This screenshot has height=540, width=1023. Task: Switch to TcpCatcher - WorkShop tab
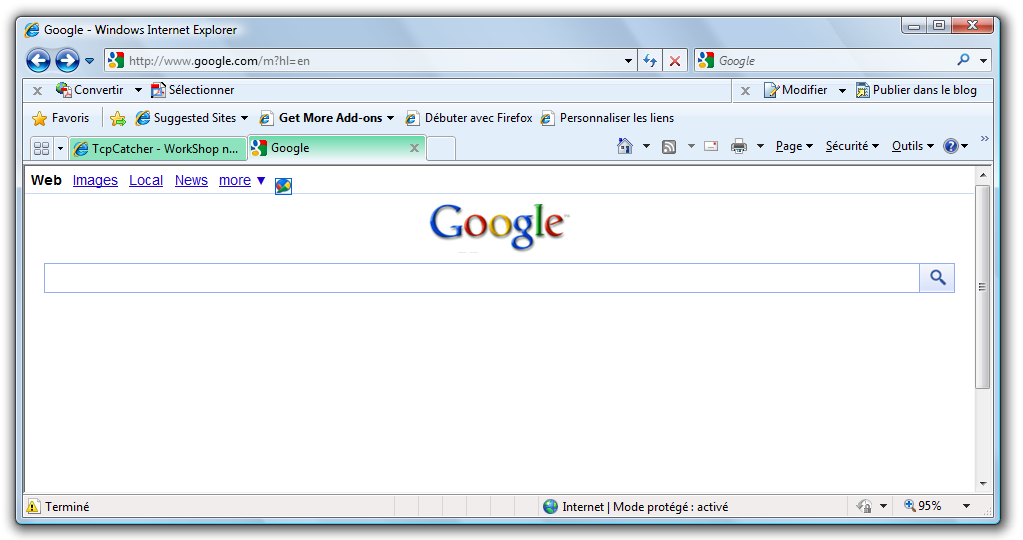157,149
